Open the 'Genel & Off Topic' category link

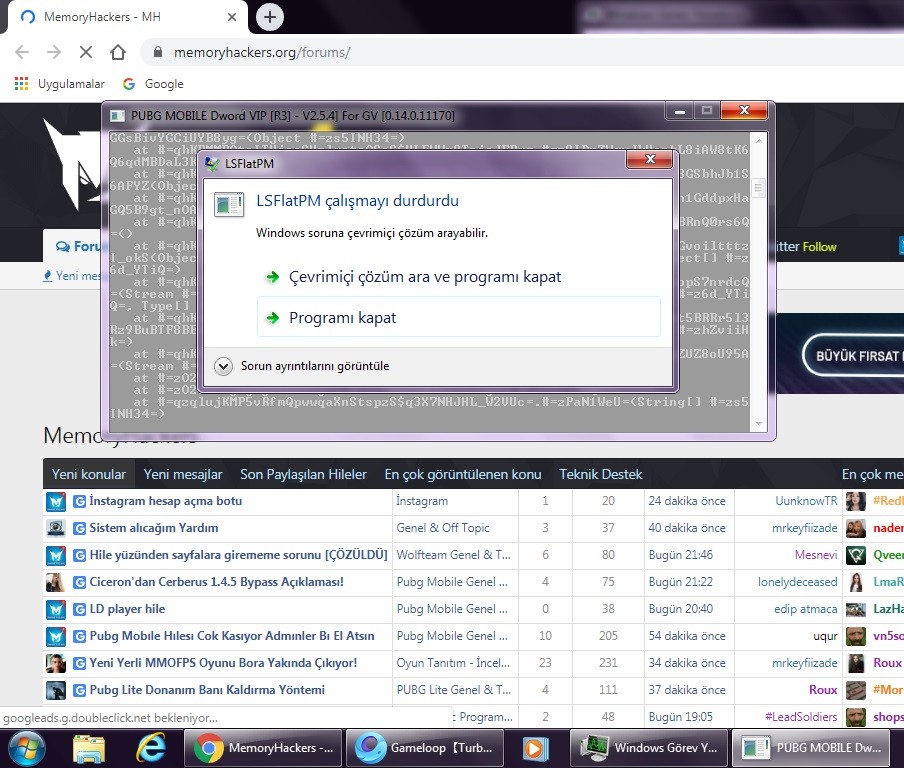click(443, 528)
